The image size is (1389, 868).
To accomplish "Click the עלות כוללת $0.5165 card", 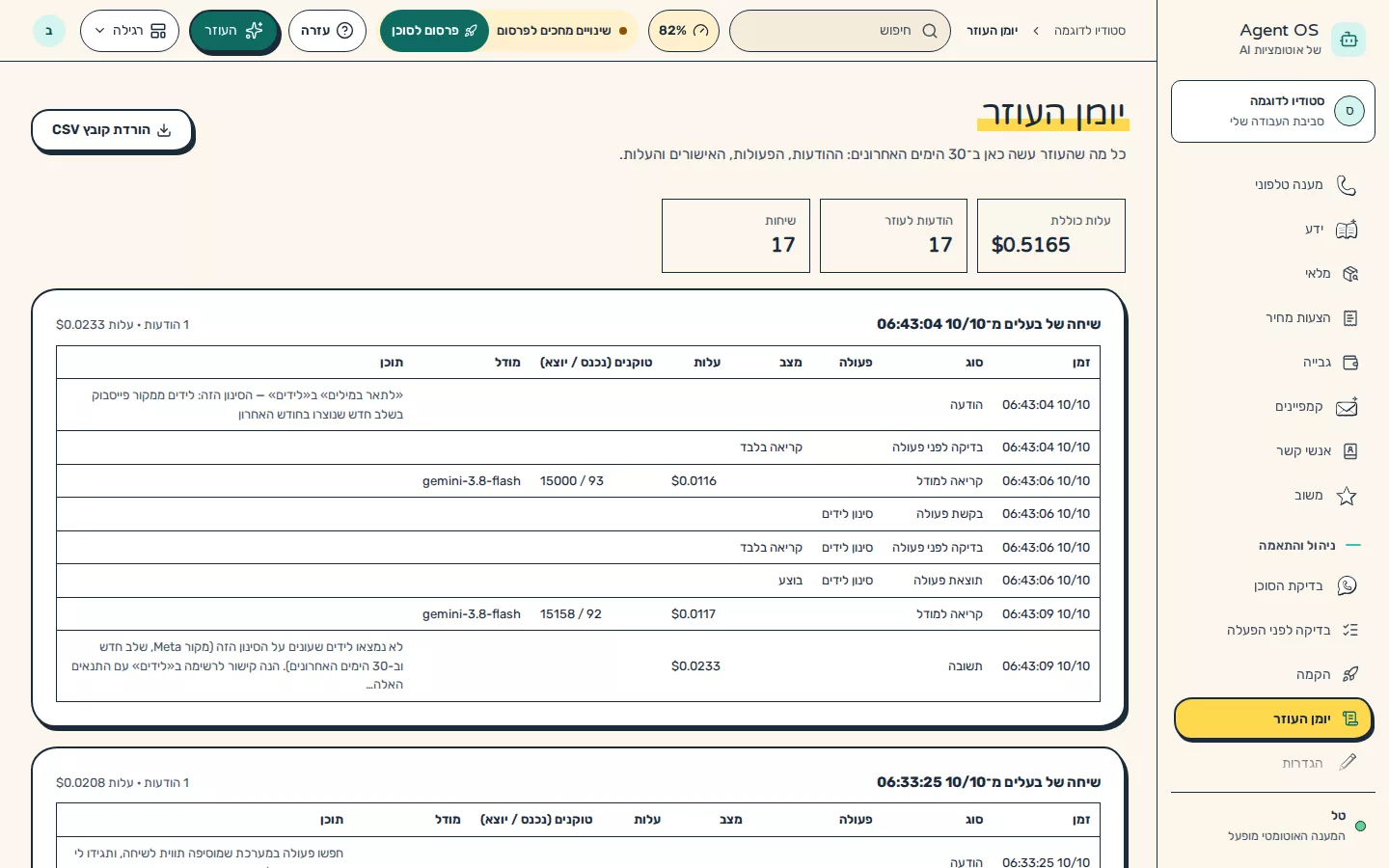I will click(x=1051, y=235).
